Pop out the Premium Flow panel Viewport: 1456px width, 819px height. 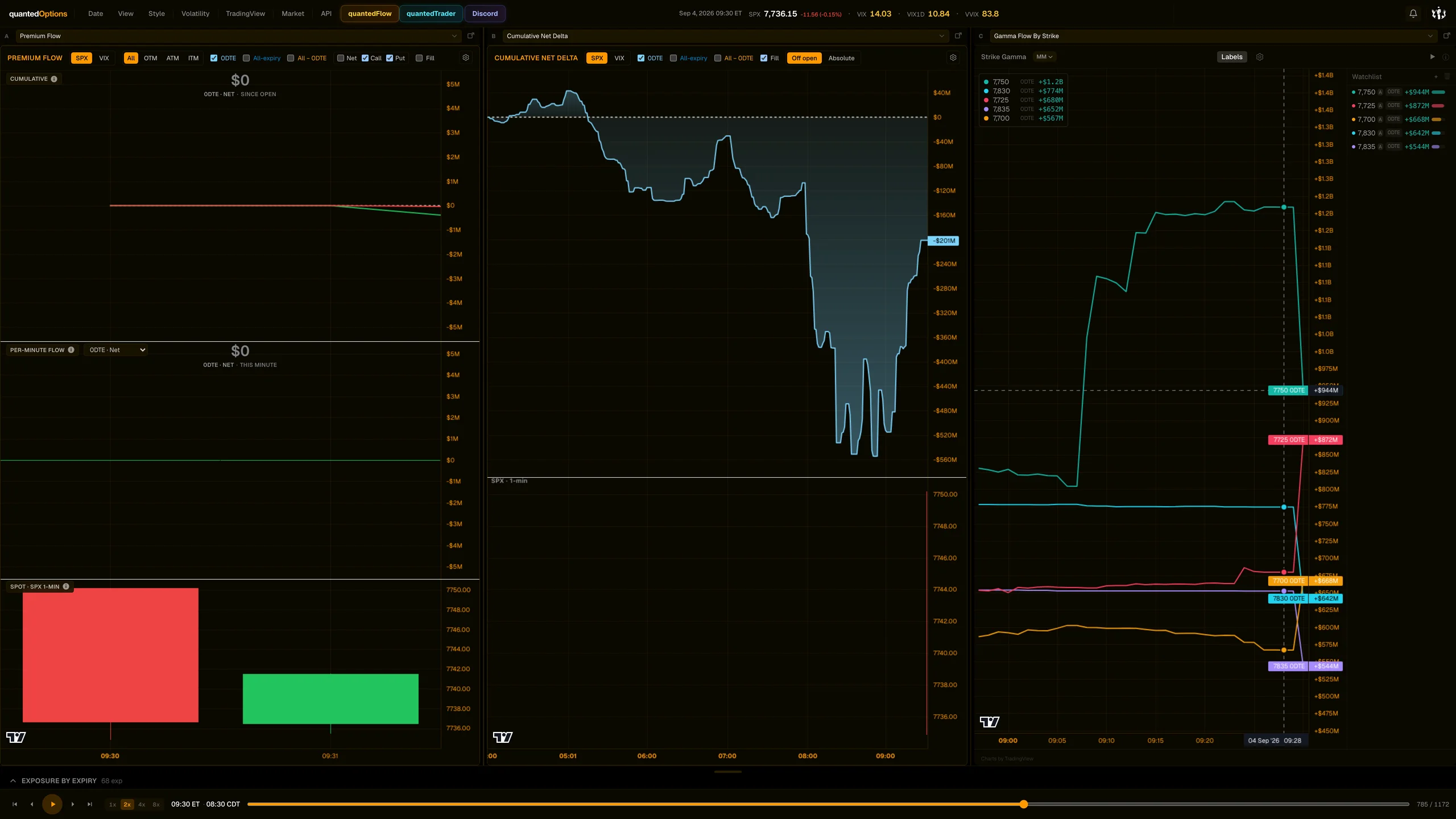click(471, 36)
